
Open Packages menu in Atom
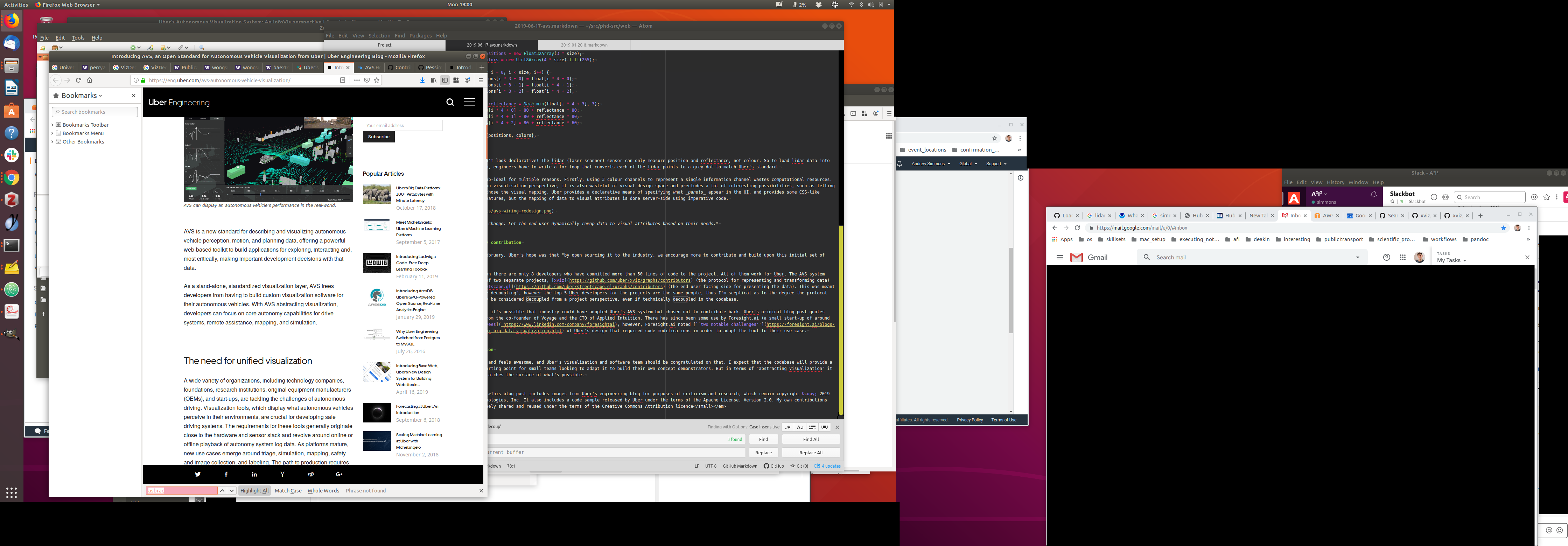point(420,36)
